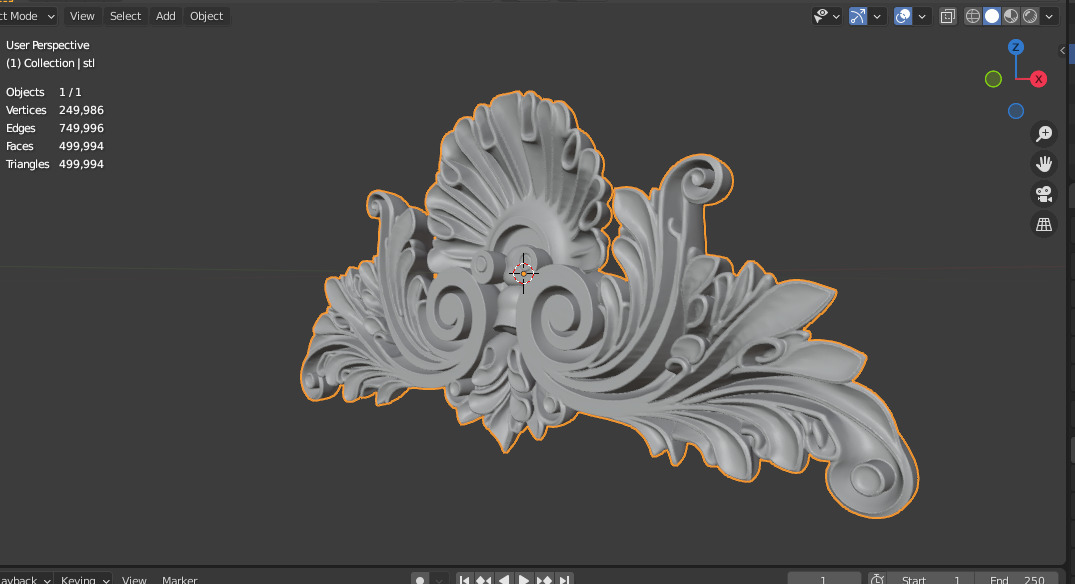Click the End frame field
Image resolution: width=1075 pixels, height=584 pixels.
[x=1016, y=580]
